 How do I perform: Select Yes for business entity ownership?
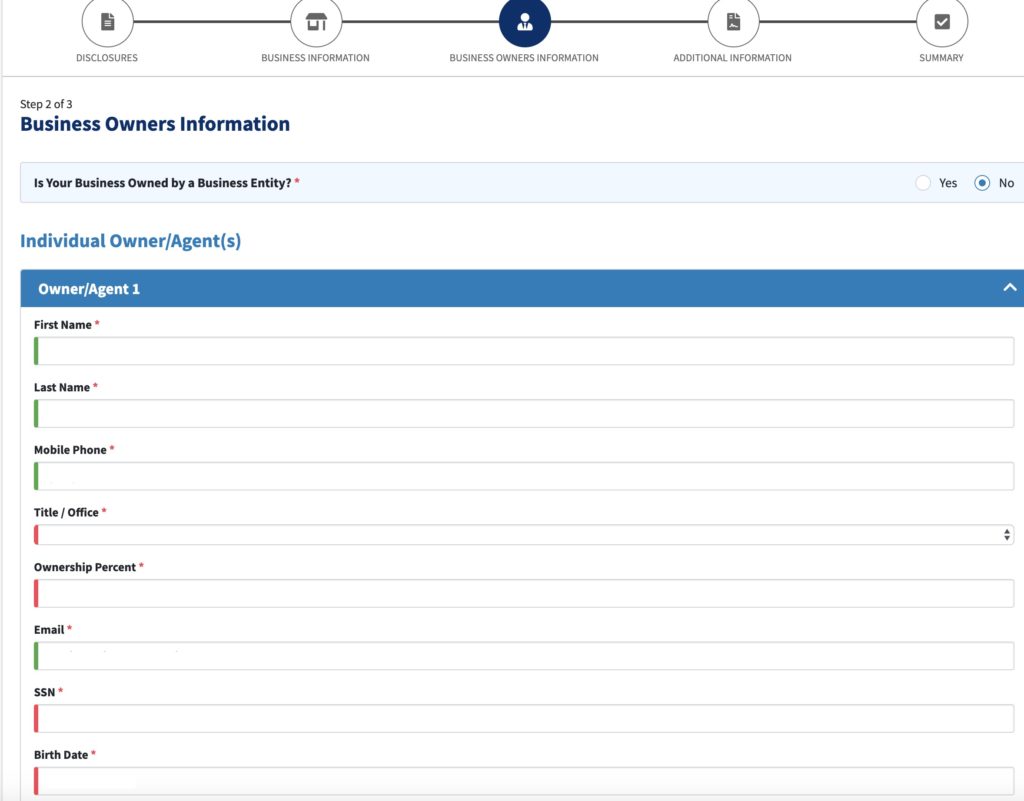(924, 183)
